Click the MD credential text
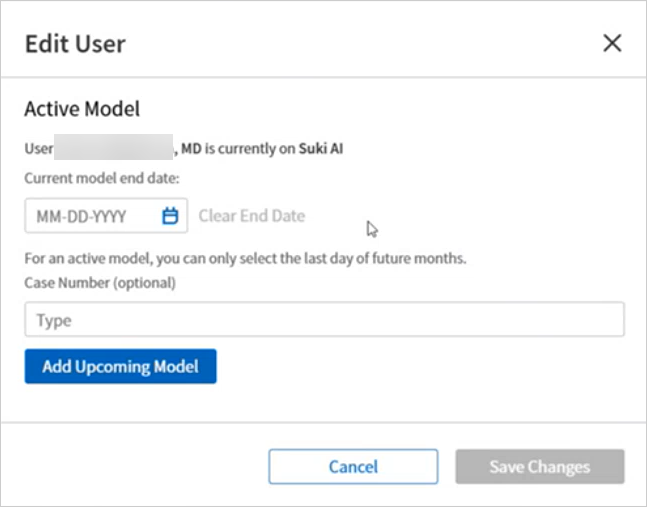This screenshot has width=647, height=507. click(x=191, y=149)
